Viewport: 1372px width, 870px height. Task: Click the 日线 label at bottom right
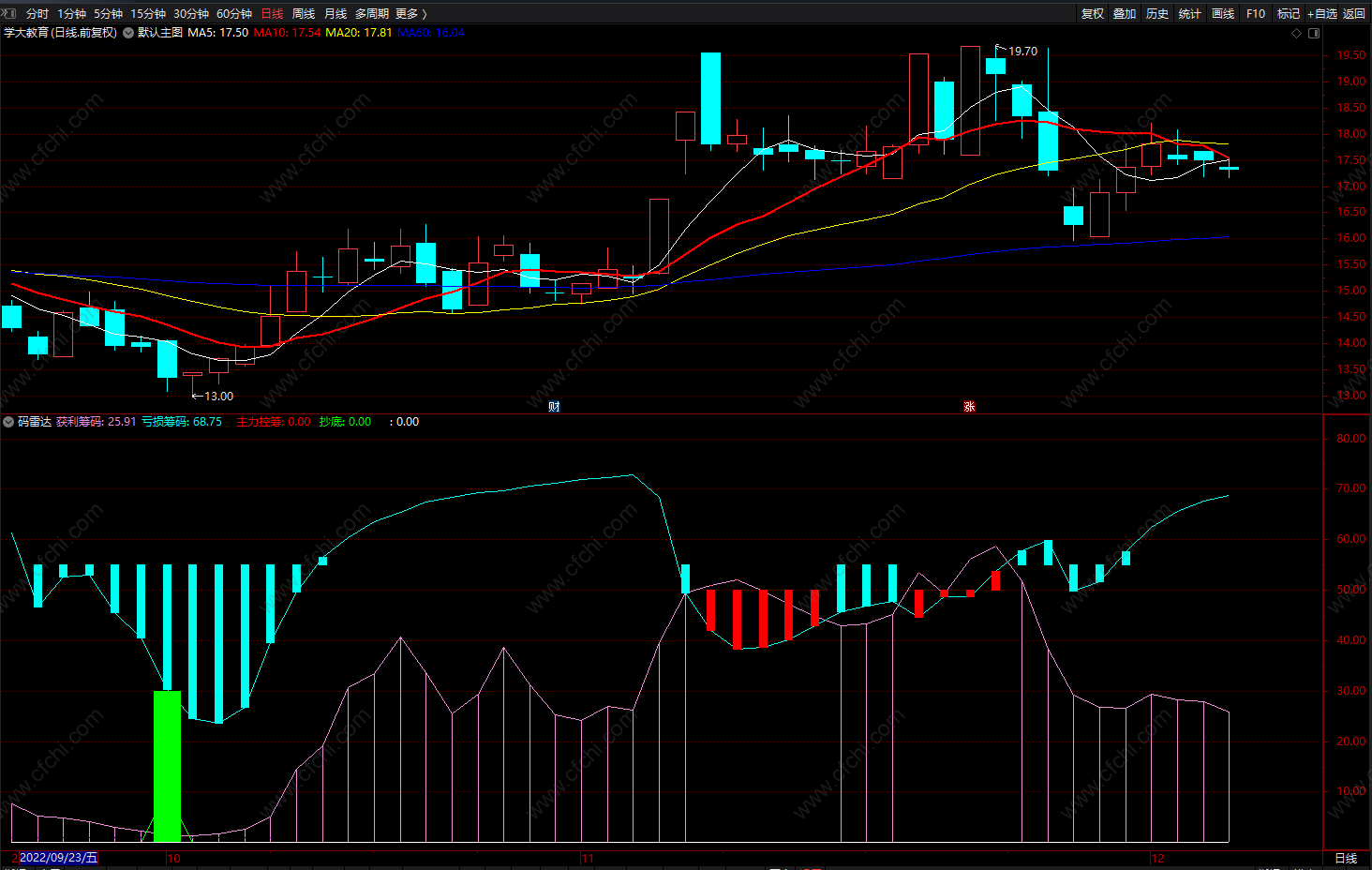1346,858
